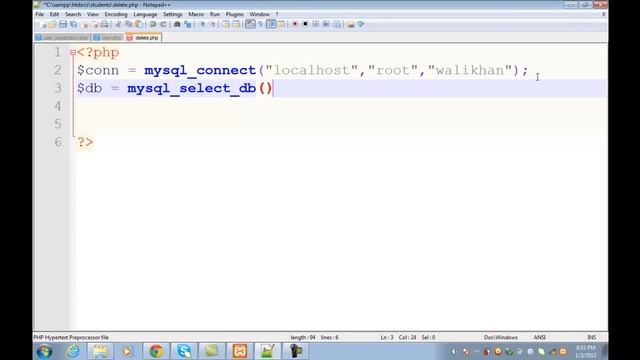
Task: Run macro multiple times icon
Action: click(326, 24)
